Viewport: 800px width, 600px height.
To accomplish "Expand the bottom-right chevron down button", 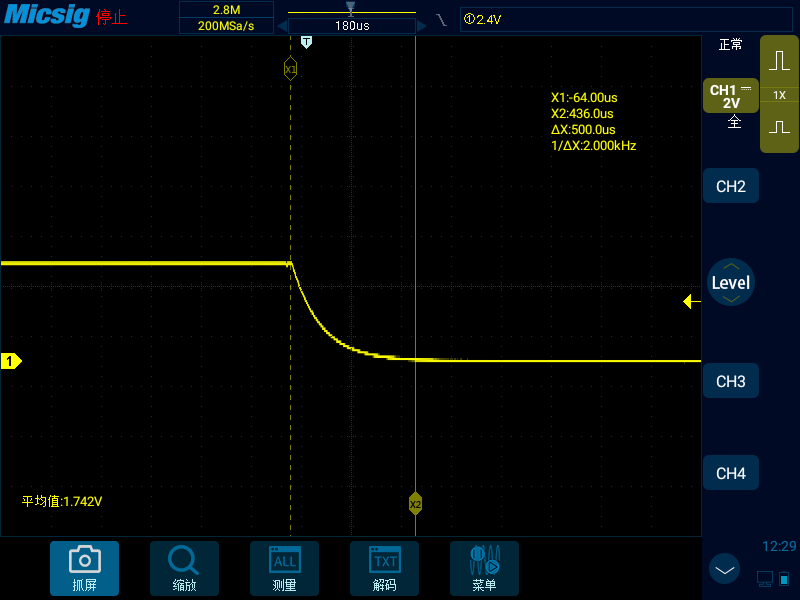I will pos(724,569).
